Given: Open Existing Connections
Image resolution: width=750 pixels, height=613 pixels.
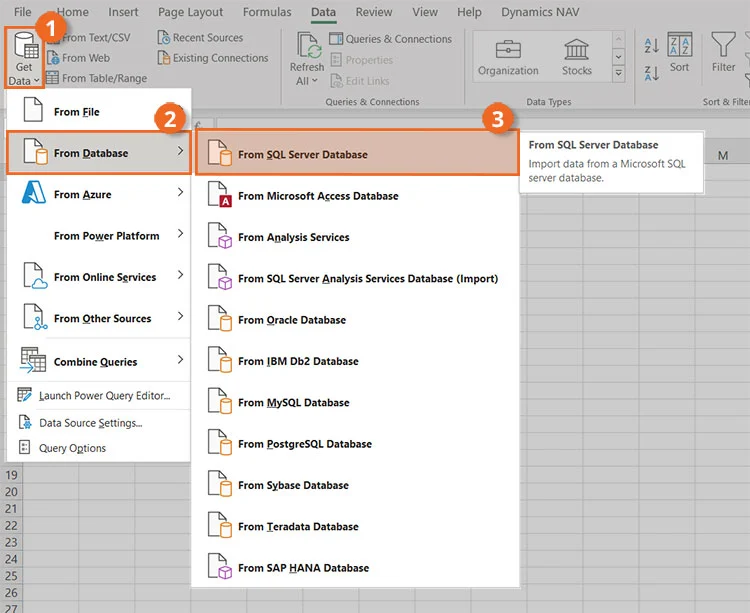Looking at the screenshot, I should pyautogui.click(x=213, y=58).
